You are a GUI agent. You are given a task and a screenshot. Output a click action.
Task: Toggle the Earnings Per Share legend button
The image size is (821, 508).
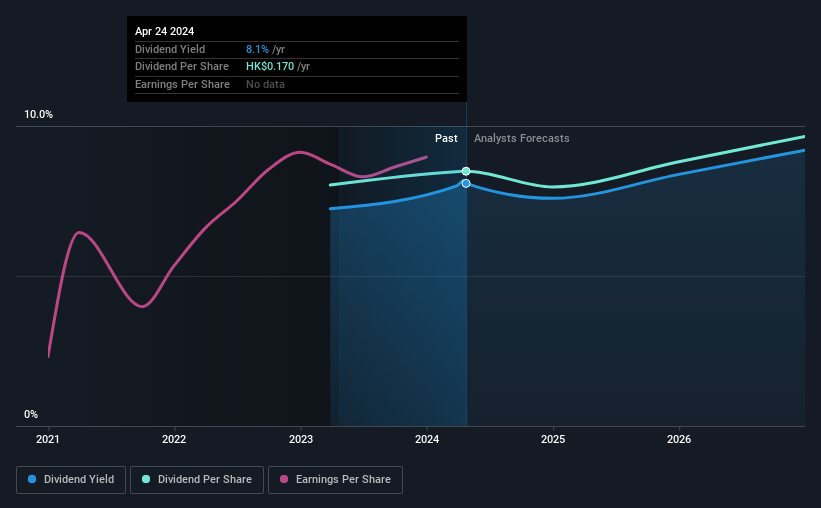tap(335, 480)
